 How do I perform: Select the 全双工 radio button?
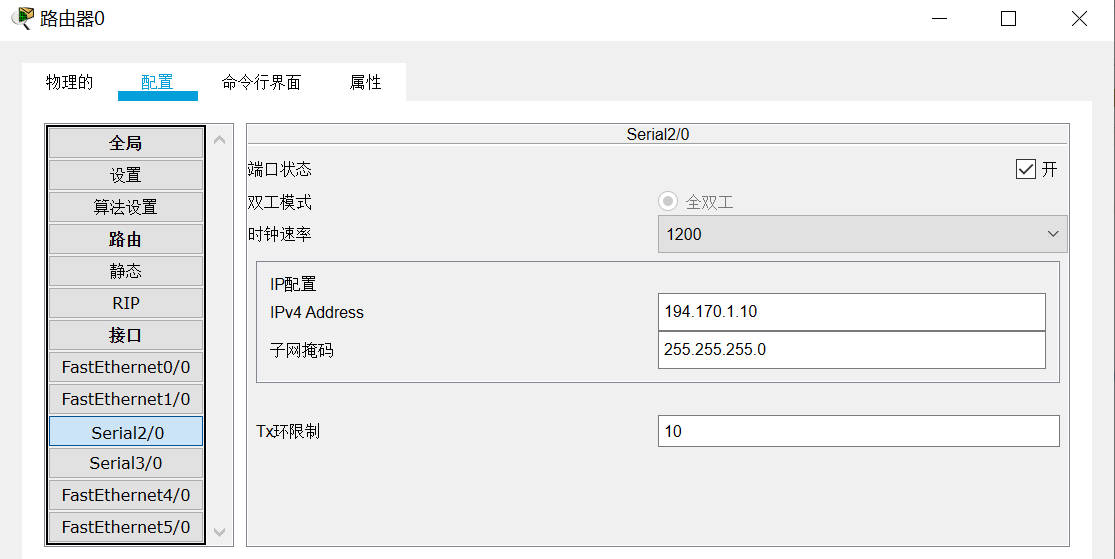(668, 201)
